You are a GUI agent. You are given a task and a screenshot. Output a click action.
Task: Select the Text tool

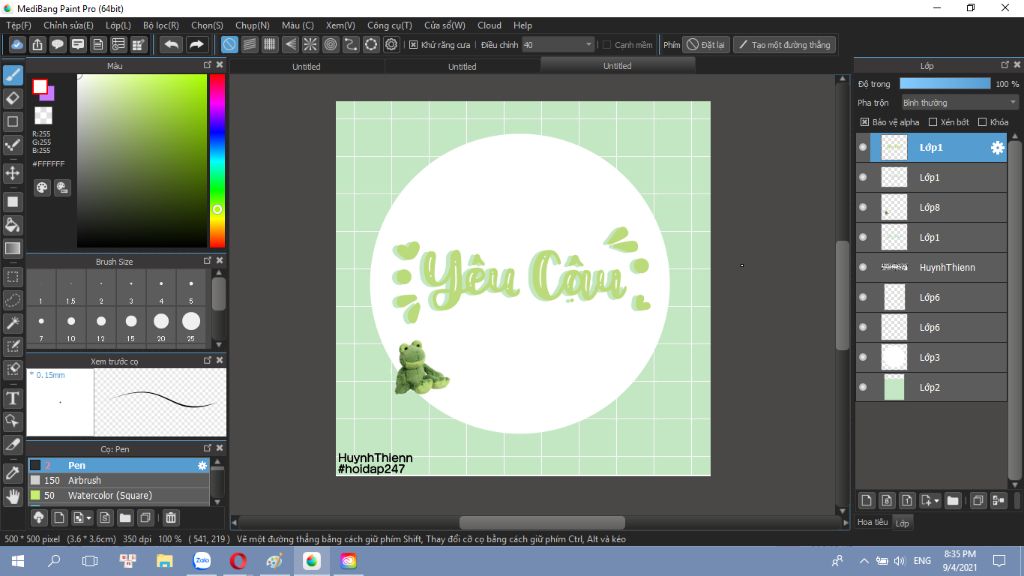(12, 398)
